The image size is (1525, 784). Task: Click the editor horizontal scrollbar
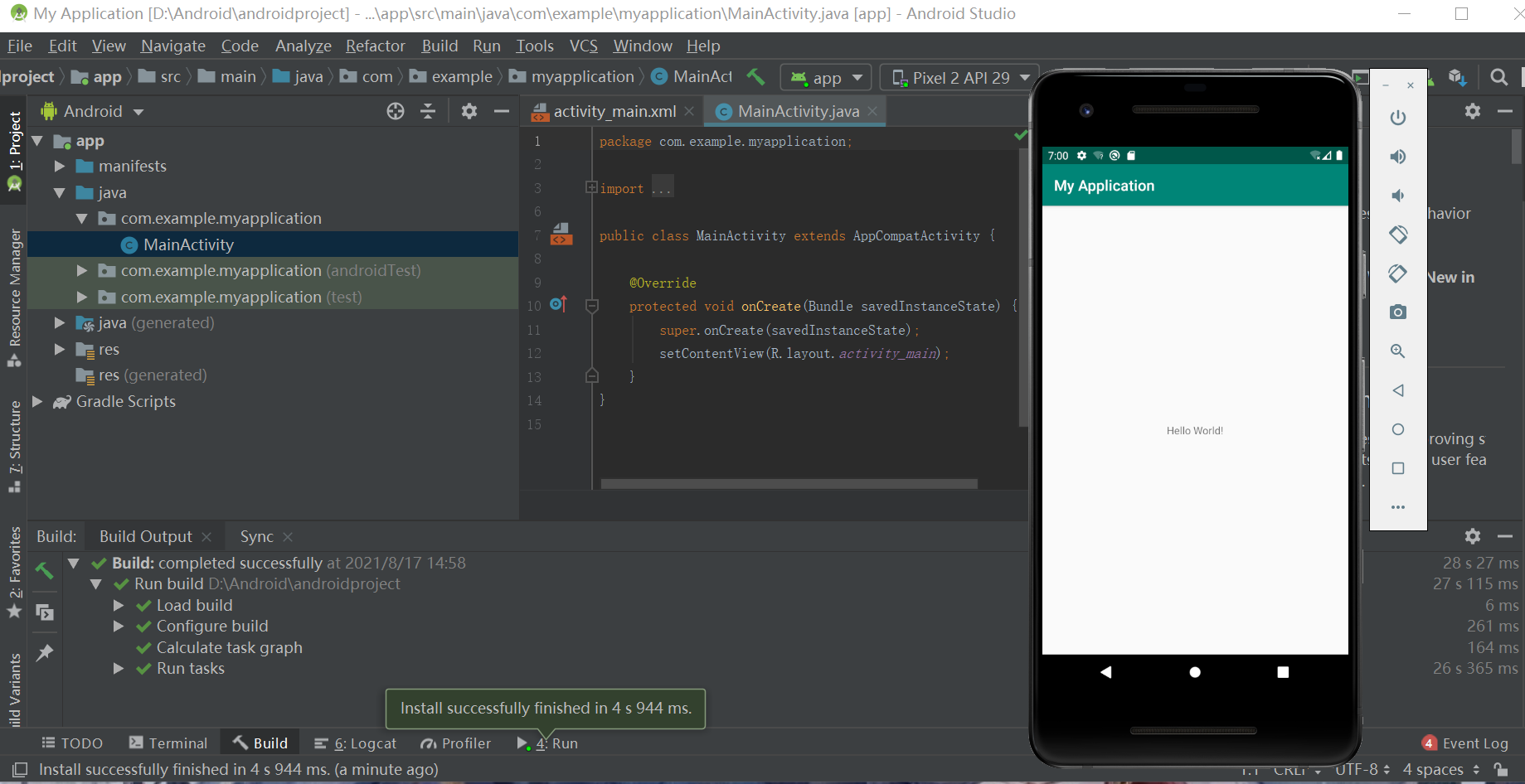click(x=789, y=484)
